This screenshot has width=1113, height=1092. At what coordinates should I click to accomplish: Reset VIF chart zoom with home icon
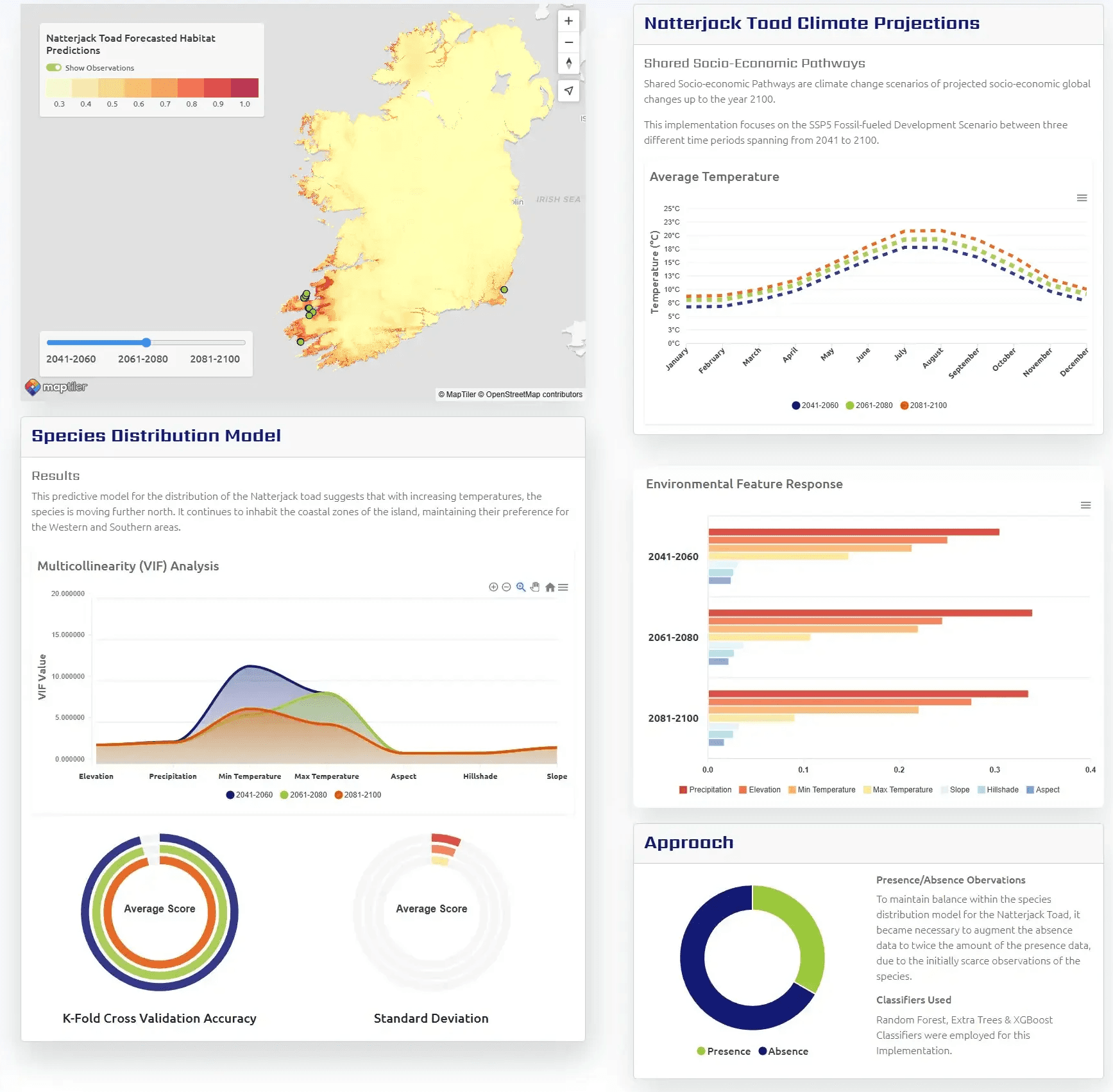click(x=550, y=587)
